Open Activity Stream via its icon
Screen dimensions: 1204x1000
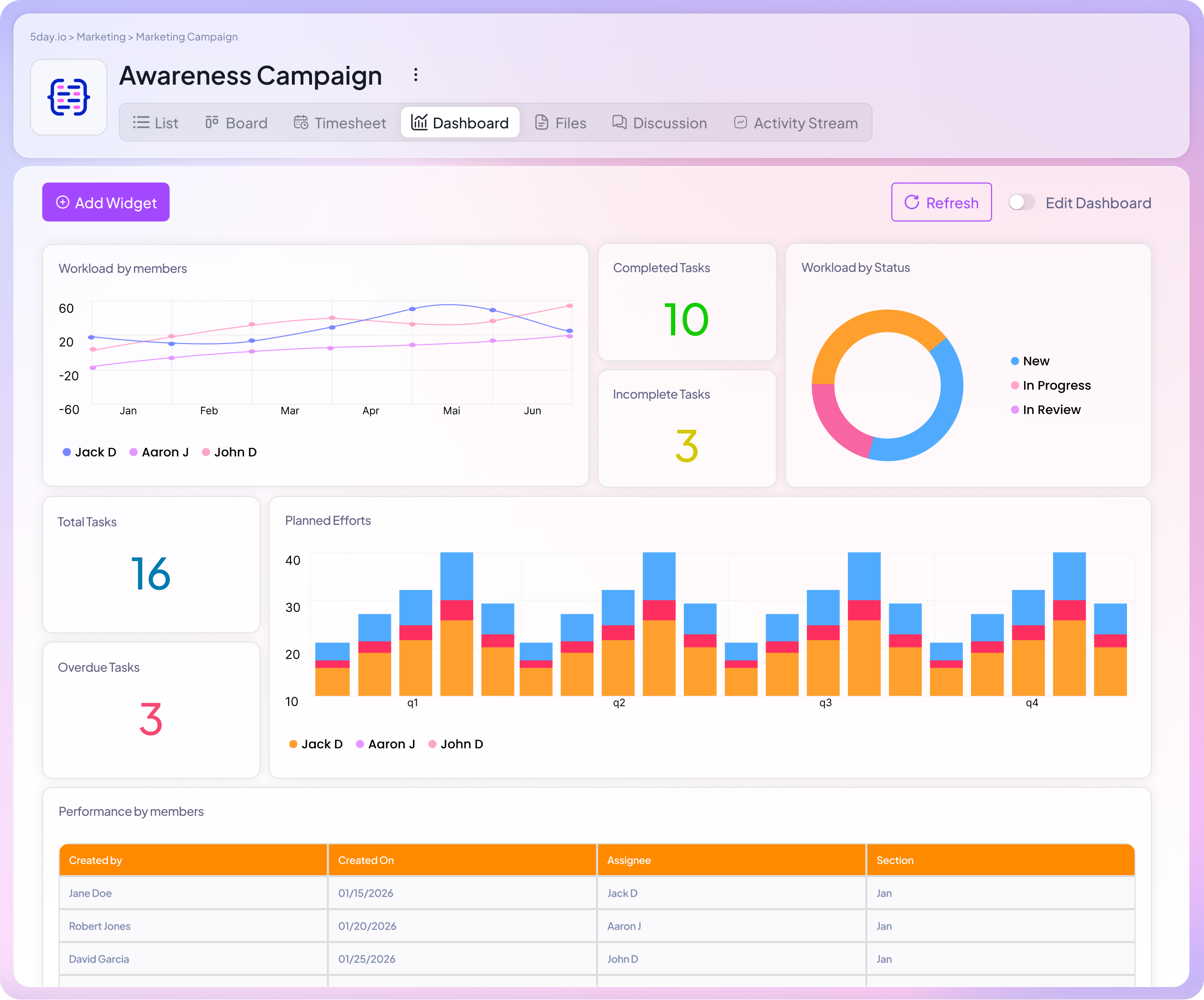(740, 122)
